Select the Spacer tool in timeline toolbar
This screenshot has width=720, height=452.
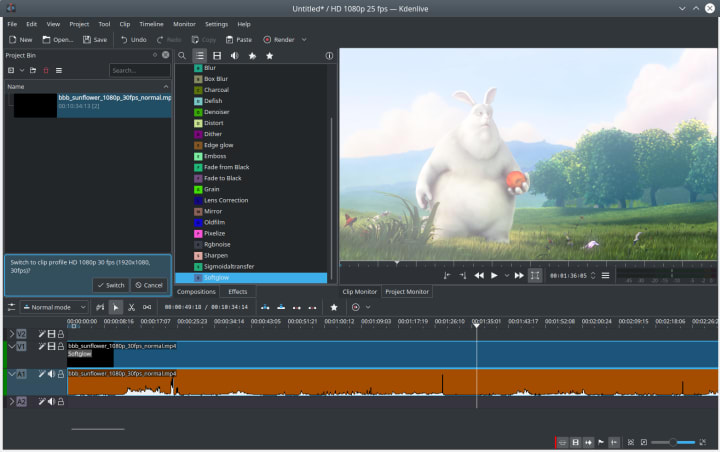pyautogui.click(x=147, y=307)
